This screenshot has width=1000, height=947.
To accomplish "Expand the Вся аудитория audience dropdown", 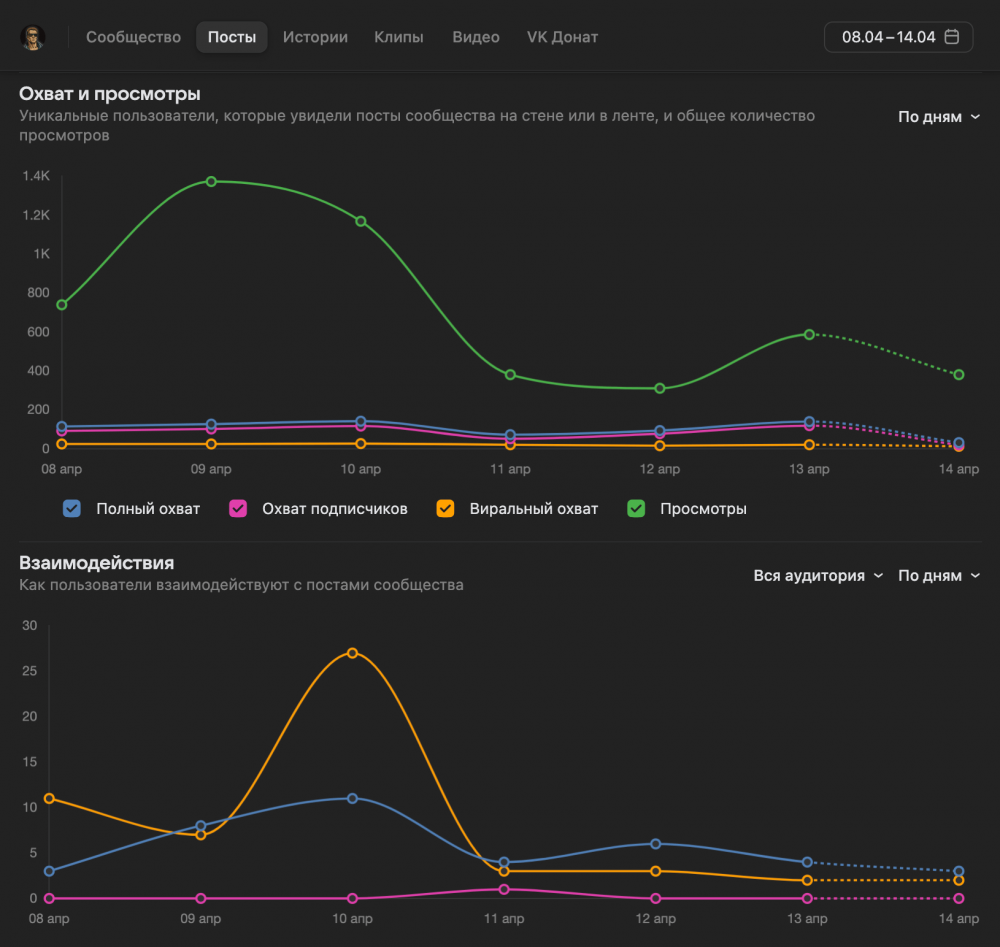I will click(x=818, y=575).
